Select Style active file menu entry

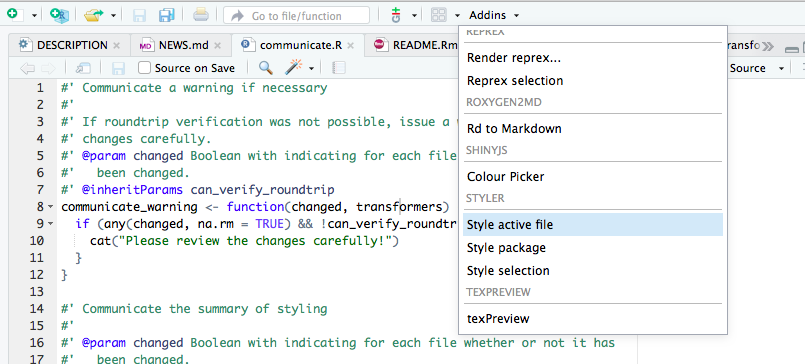coord(593,225)
